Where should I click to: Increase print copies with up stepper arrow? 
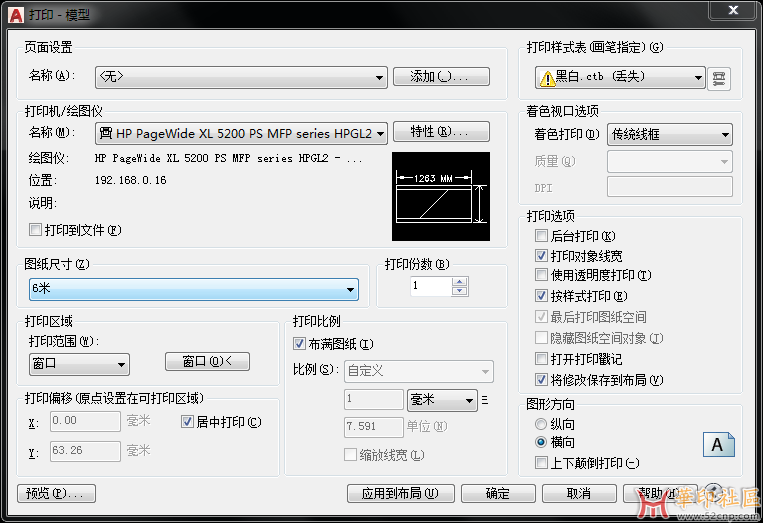click(459, 282)
